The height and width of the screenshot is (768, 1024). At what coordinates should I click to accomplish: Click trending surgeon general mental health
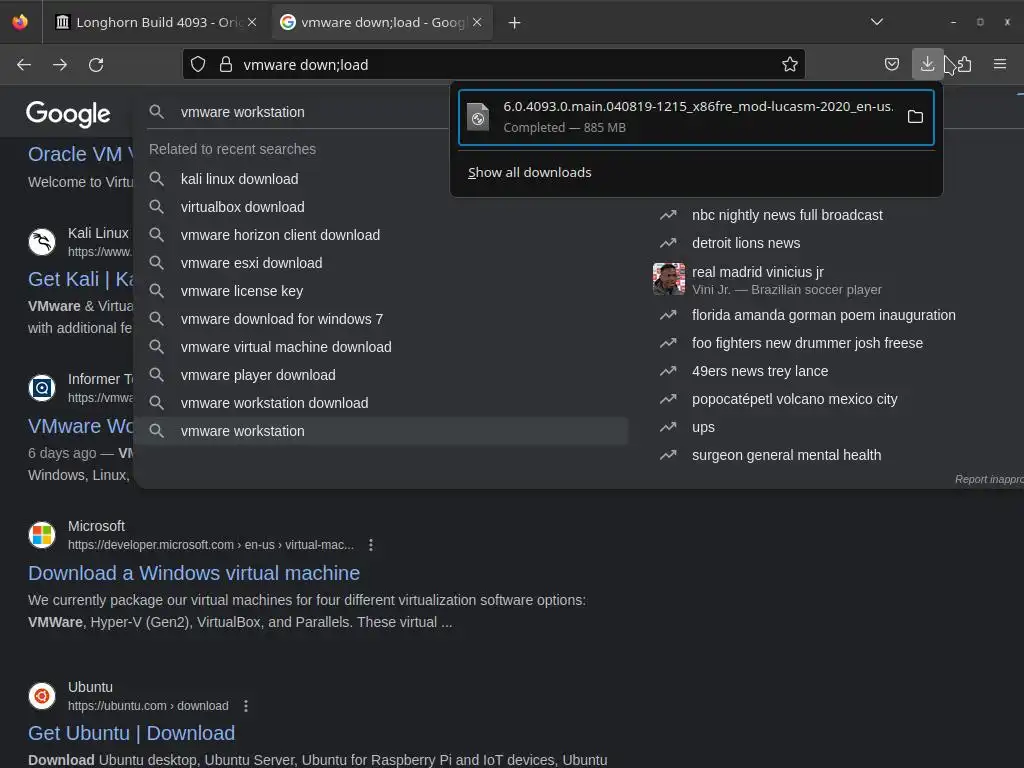tap(786, 455)
